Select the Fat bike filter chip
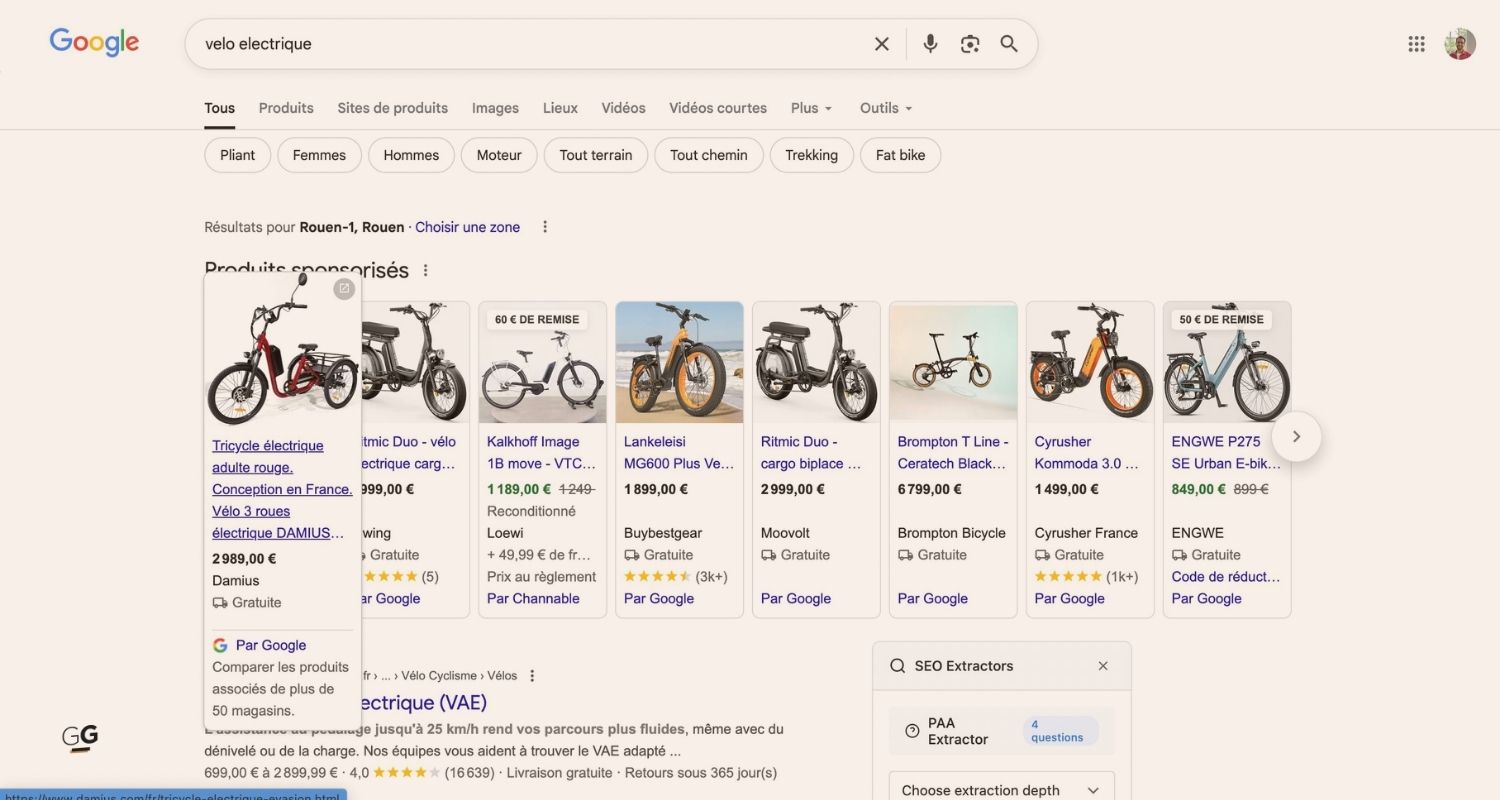 click(x=899, y=155)
